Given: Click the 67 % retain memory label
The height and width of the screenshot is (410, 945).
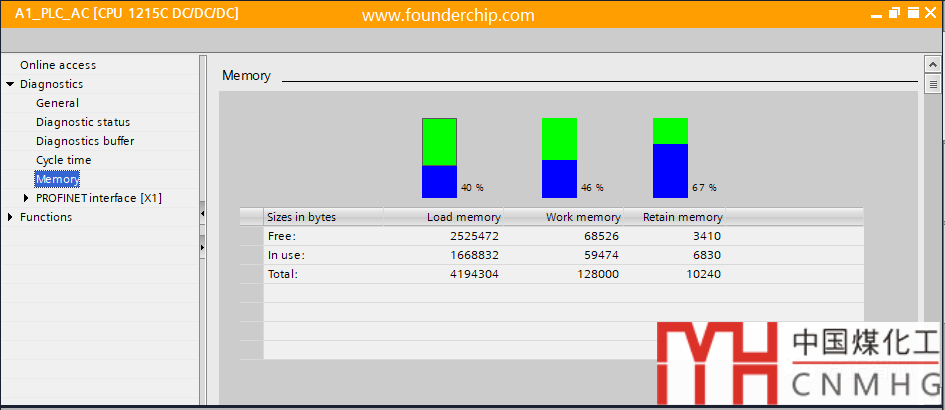Looking at the screenshot, I should tap(704, 188).
